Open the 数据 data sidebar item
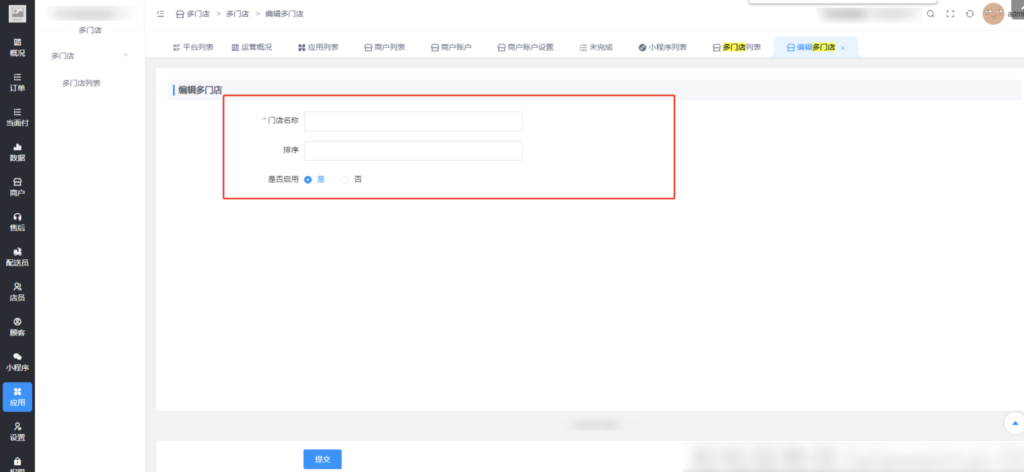 point(17,152)
